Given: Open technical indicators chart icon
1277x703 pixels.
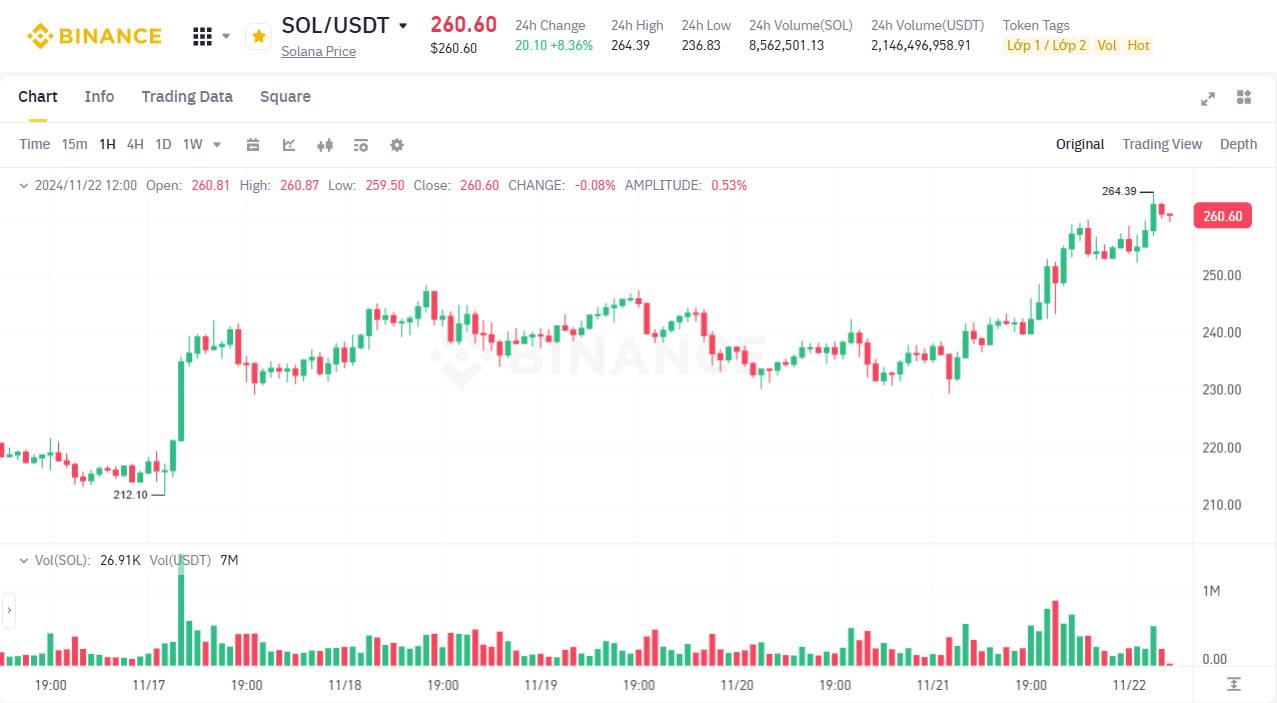Looking at the screenshot, I should click(x=289, y=145).
